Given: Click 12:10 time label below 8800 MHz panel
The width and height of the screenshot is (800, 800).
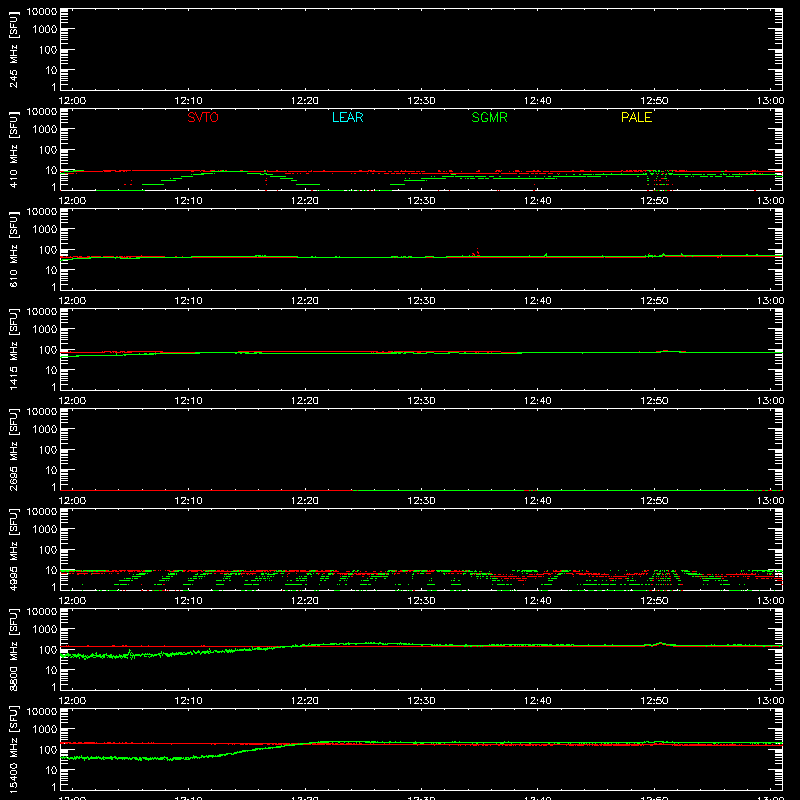Looking at the screenshot, I should tap(188, 701).
